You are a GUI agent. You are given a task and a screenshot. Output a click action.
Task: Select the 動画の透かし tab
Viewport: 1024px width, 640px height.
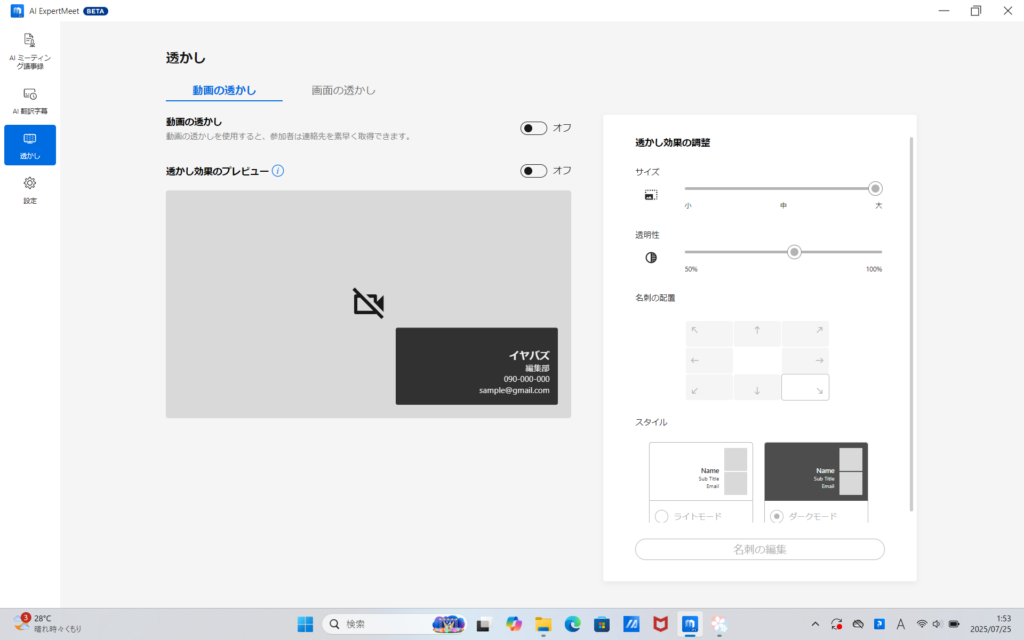tap(224, 89)
